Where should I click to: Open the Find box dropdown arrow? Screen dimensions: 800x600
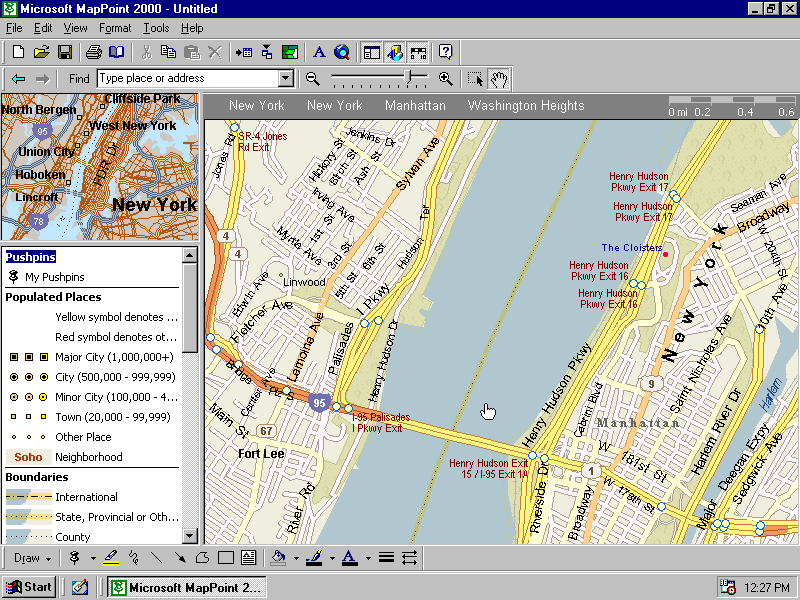point(286,79)
